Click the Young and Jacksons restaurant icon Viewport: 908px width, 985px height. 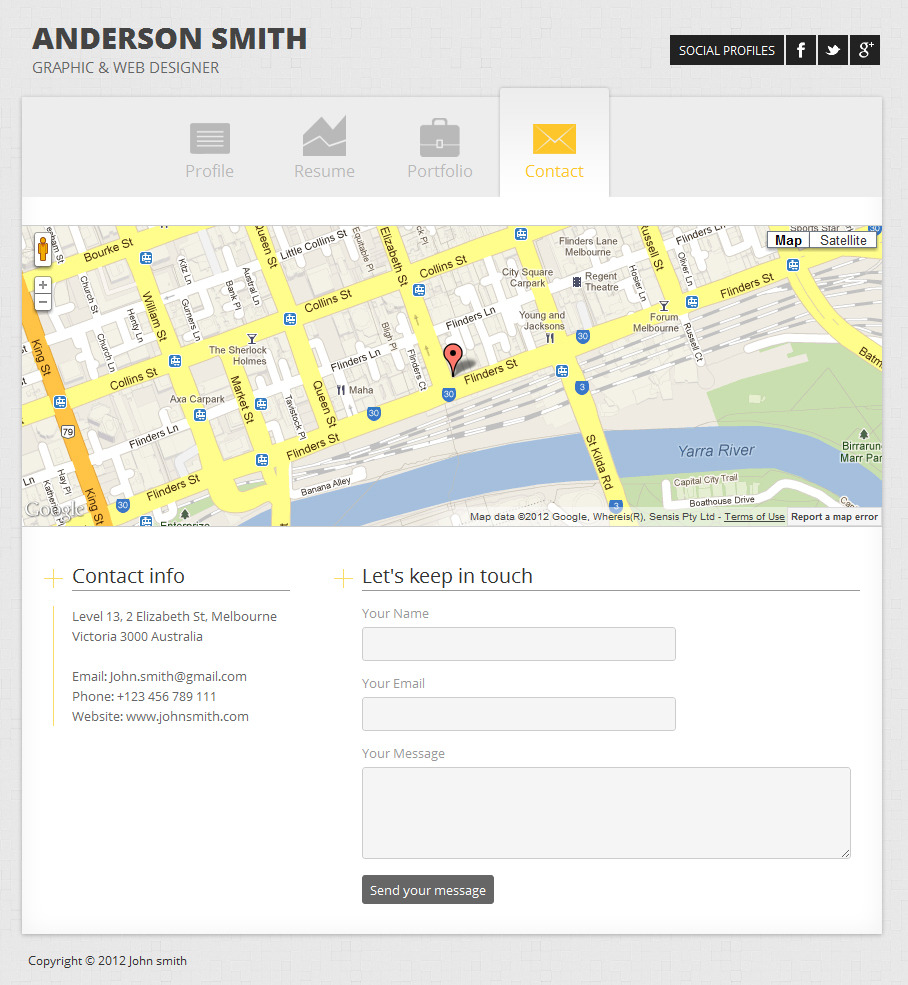pyautogui.click(x=550, y=339)
